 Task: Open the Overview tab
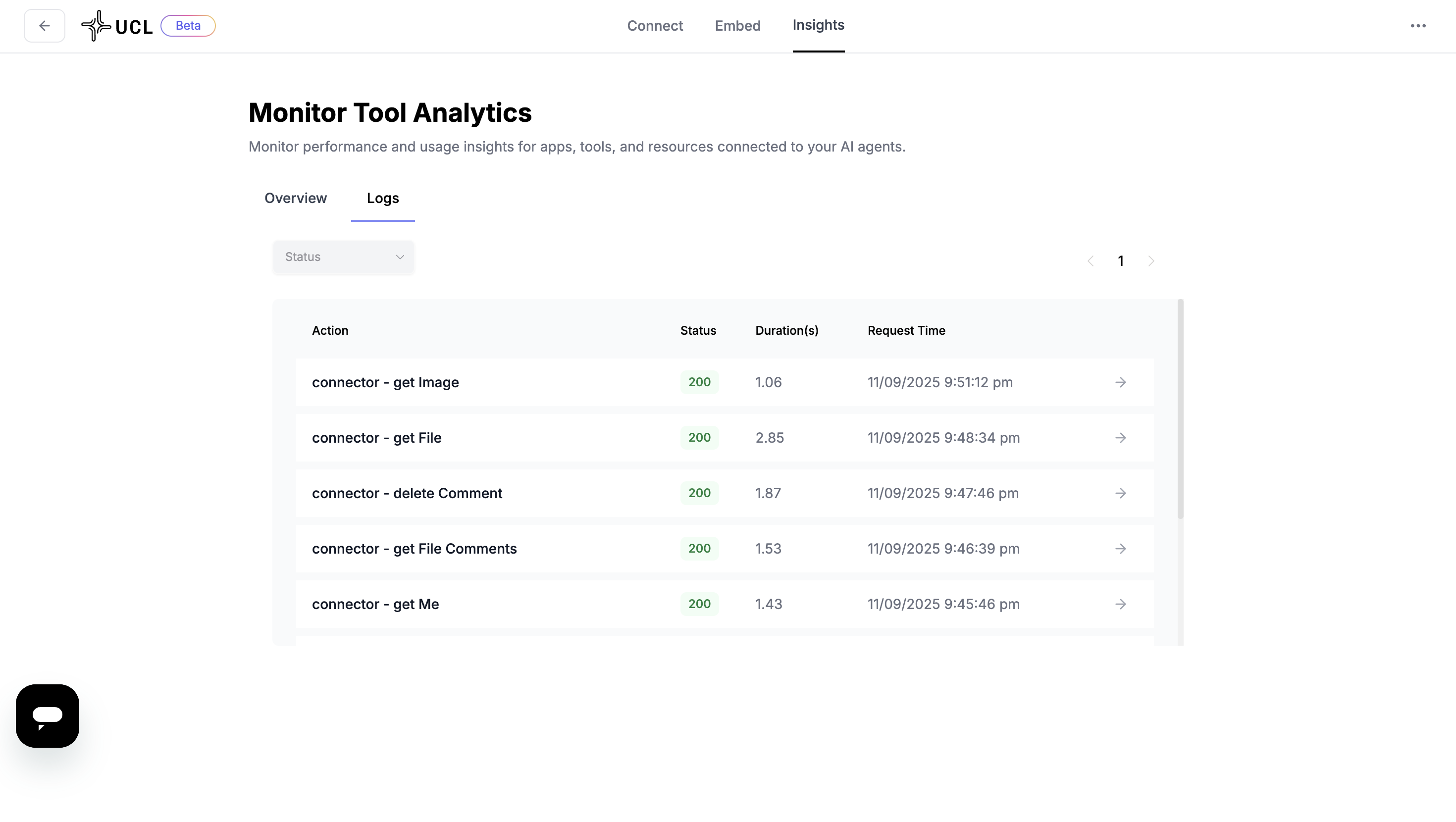point(296,199)
